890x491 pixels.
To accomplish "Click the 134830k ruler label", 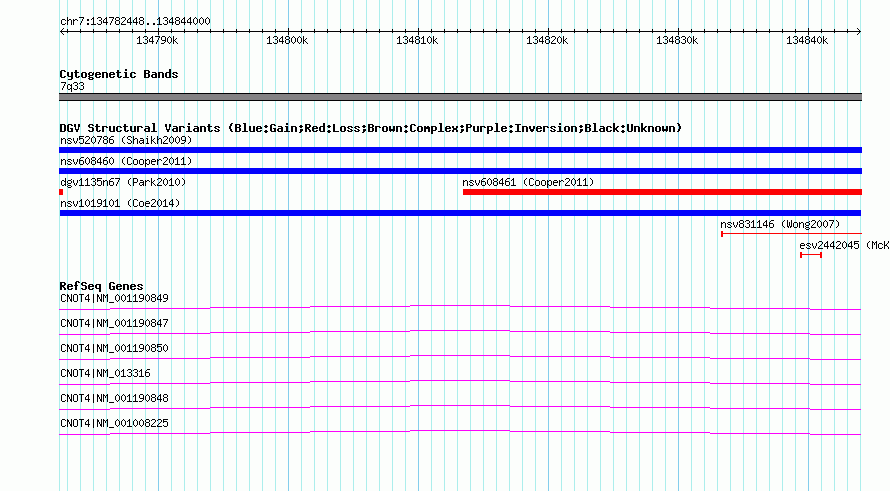I will pos(677,40).
